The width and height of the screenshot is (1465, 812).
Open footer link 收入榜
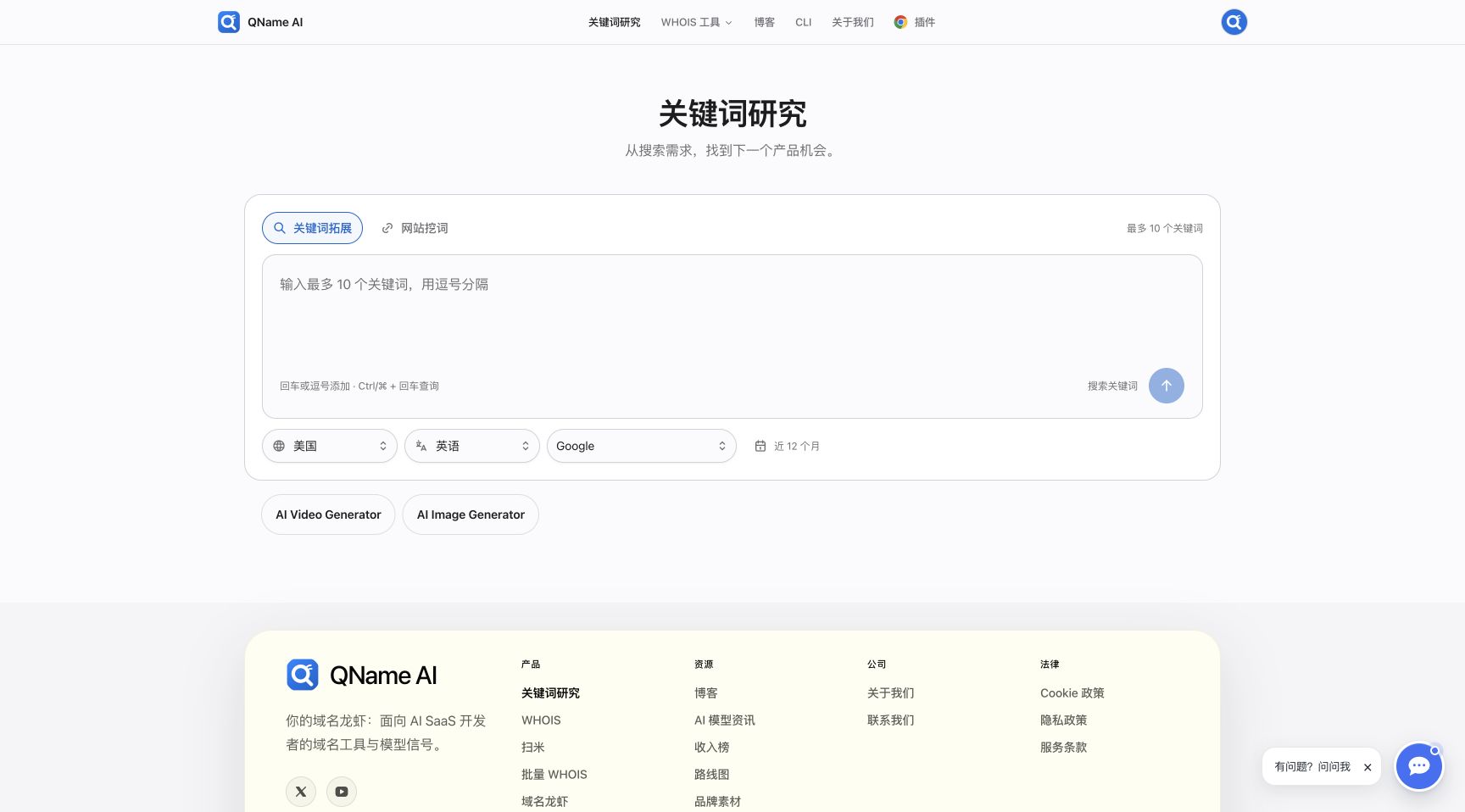coord(712,748)
